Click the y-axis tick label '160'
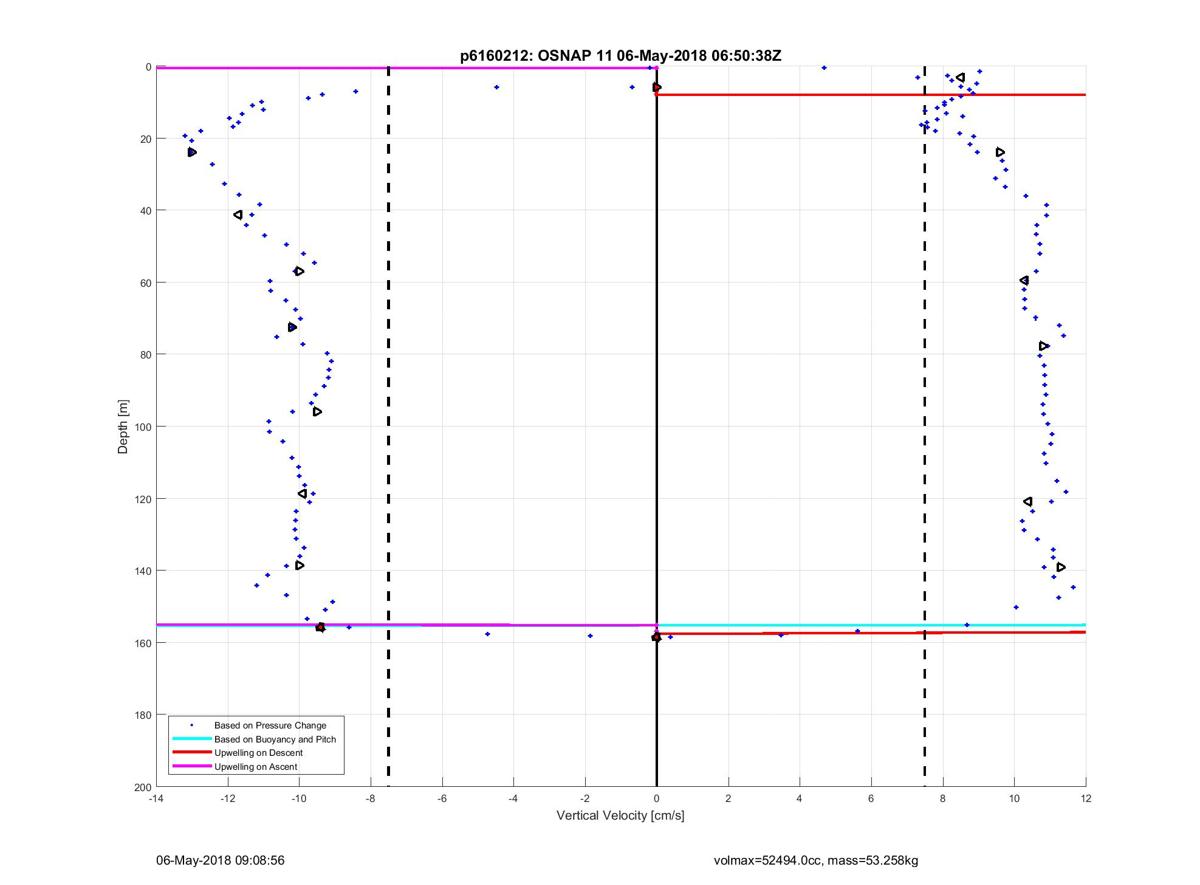 click(x=142, y=643)
